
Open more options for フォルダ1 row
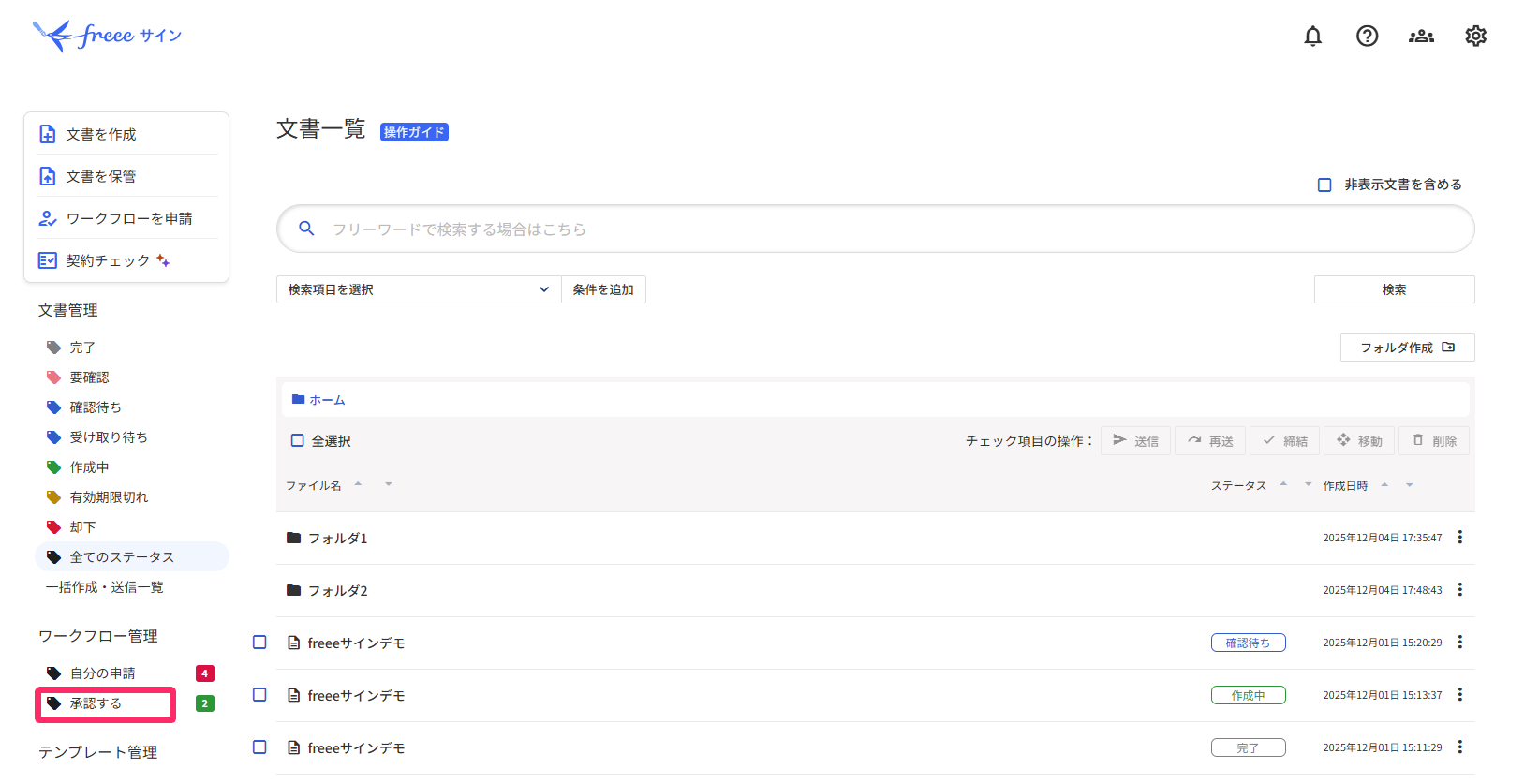(1460, 538)
